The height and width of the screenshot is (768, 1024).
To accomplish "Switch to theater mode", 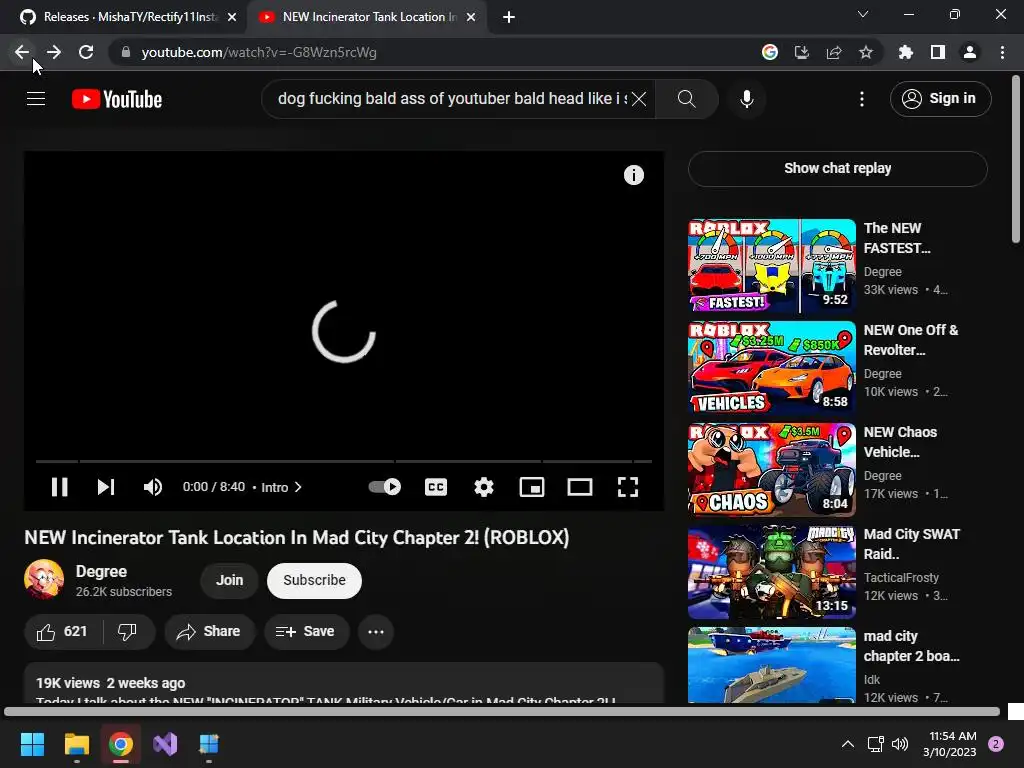I will click(579, 487).
